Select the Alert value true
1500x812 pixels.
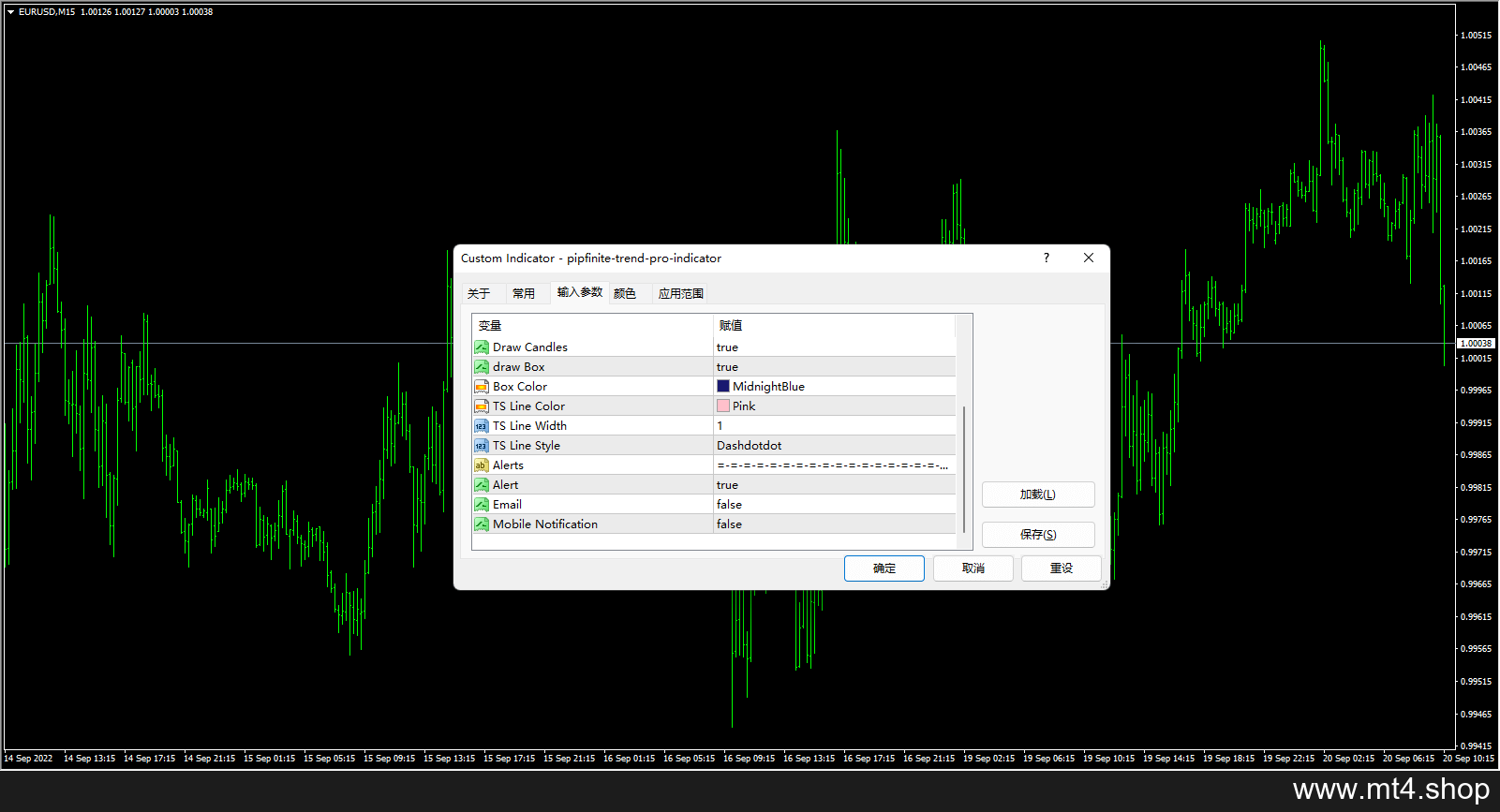click(727, 485)
